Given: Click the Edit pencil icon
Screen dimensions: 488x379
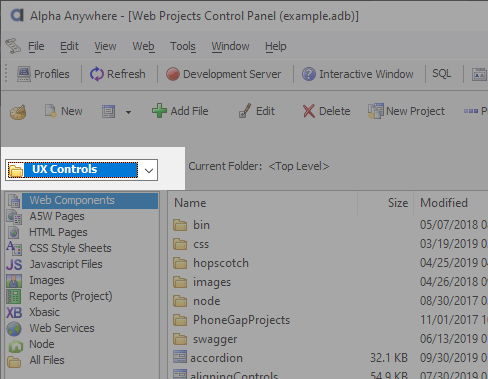Looking at the screenshot, I should [245, 111].
